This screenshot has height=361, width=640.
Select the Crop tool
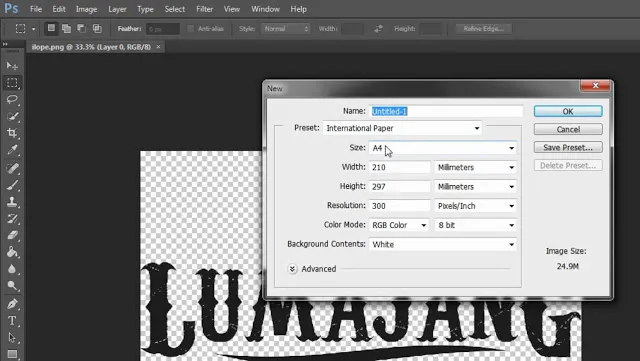(x=12, y=133)
